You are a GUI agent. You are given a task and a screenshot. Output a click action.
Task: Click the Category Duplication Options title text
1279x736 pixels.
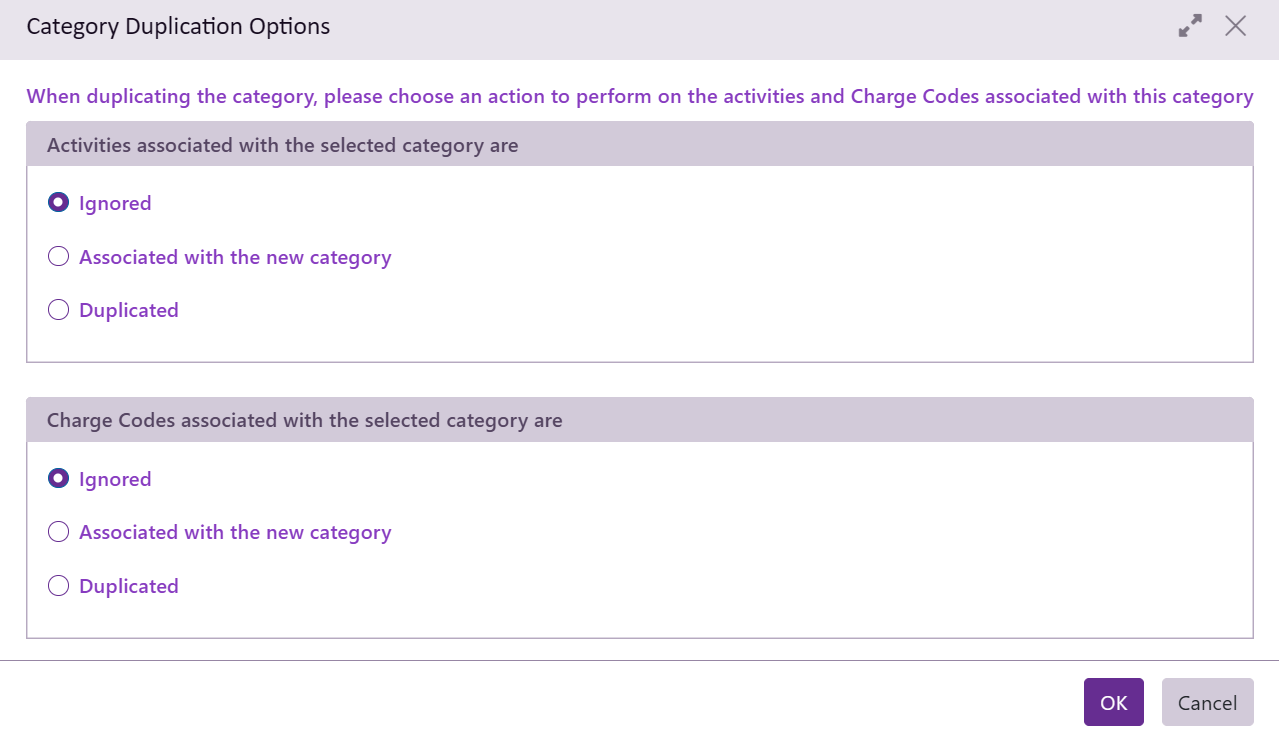click(x=178, y=27)
